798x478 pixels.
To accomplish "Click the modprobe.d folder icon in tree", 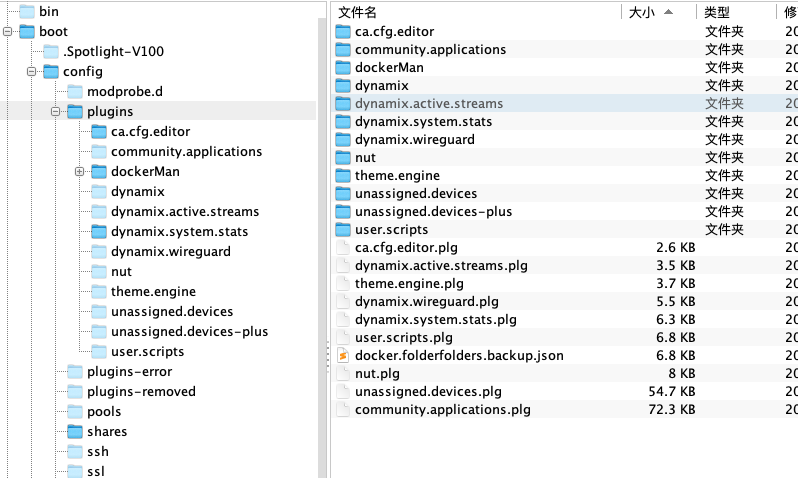I will click(x=75, y=92).
